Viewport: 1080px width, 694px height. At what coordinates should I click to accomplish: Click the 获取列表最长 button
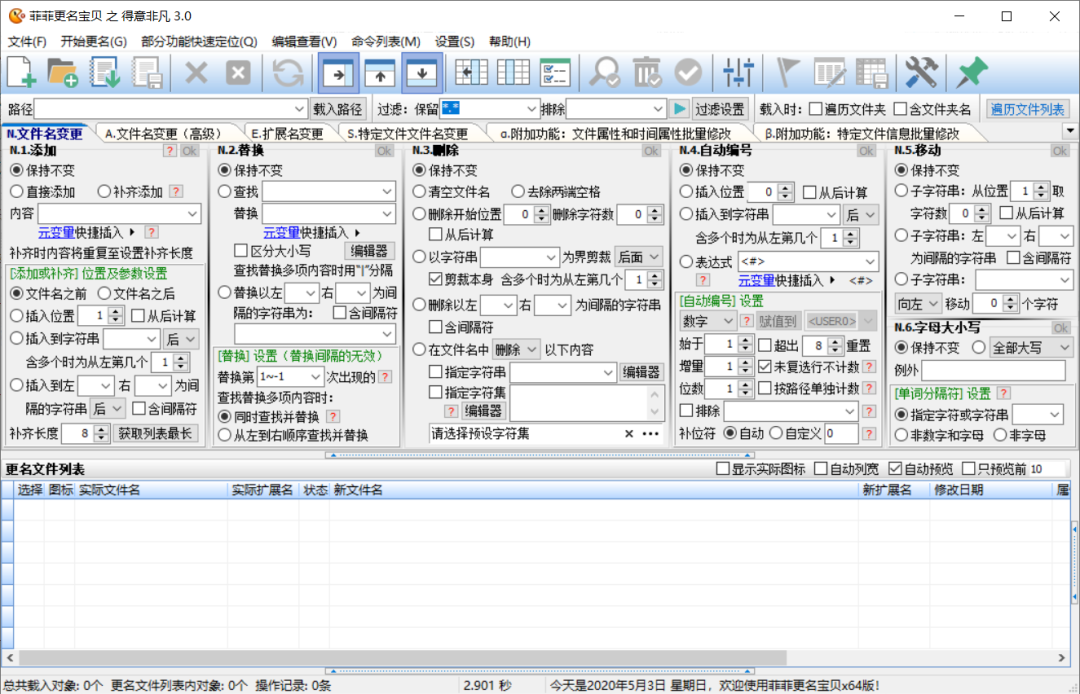pyautogui.click(x=155, y=433)
